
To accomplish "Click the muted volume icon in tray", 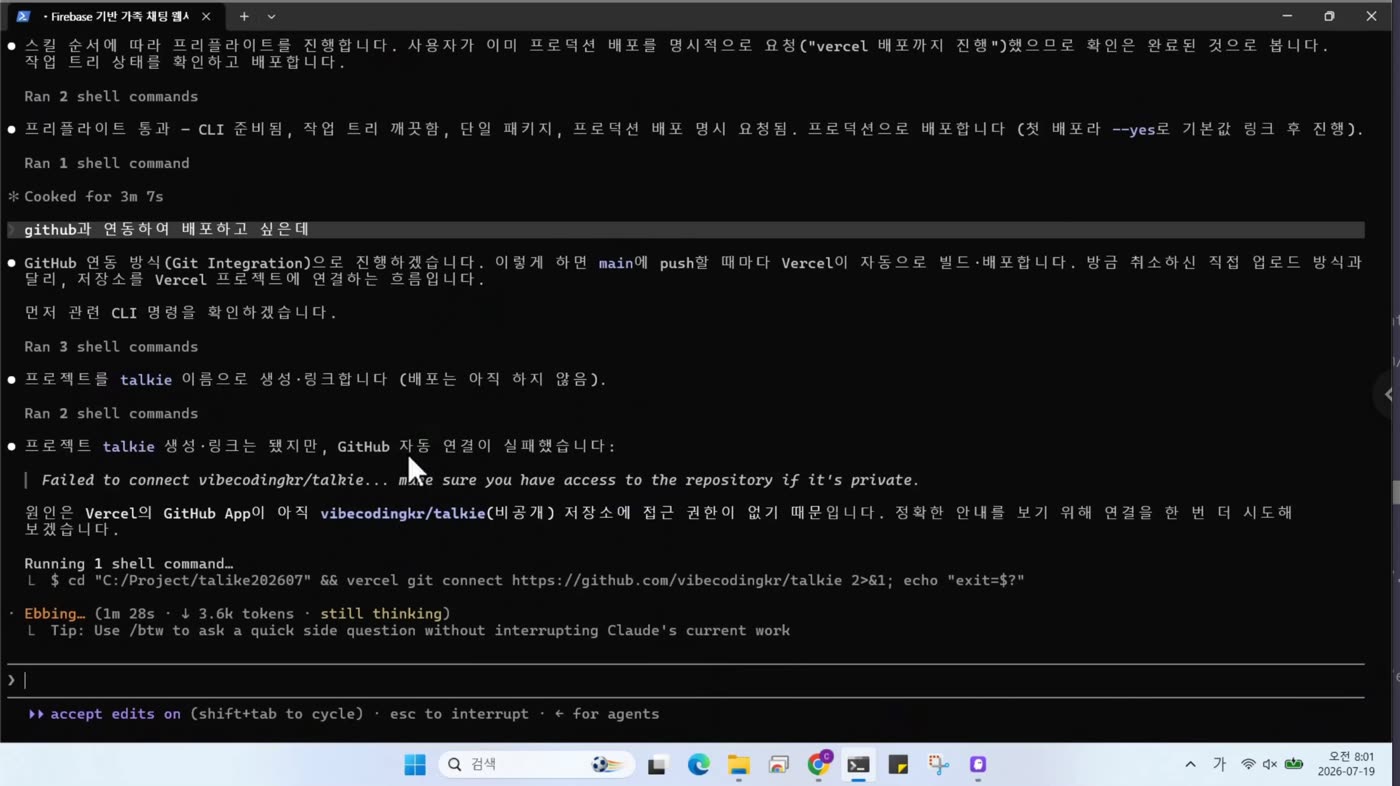I will coord(1270,765).
